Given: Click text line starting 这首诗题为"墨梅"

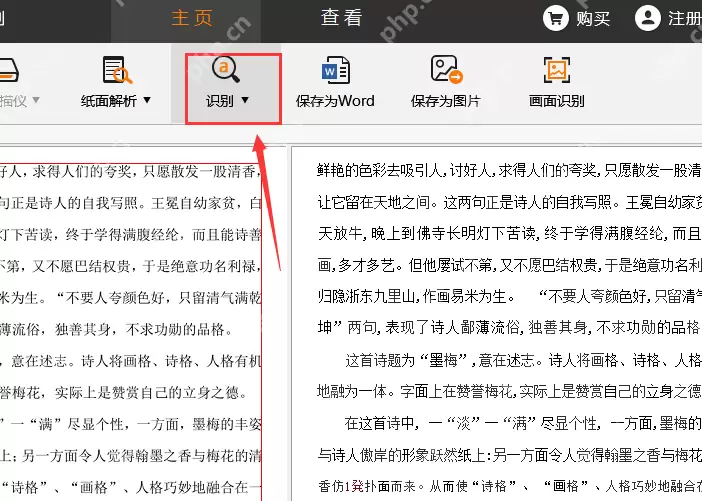Looking at the screenshot, I should click(523, 360).
